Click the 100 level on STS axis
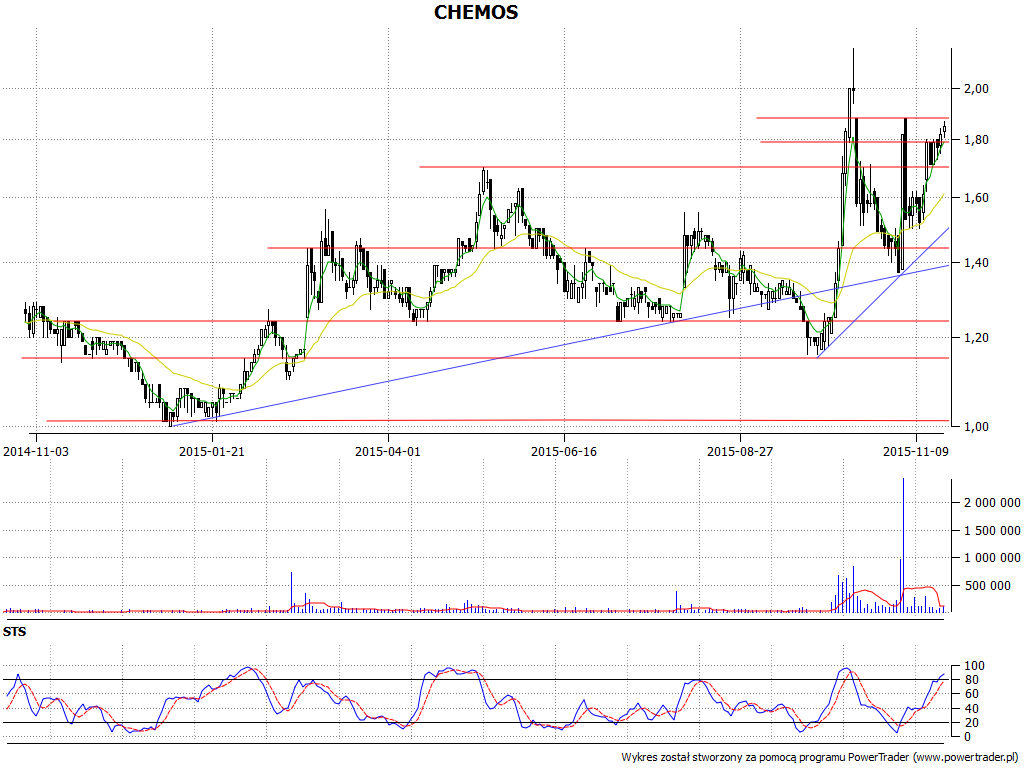Screen dimensions: 1024x768 974,666
